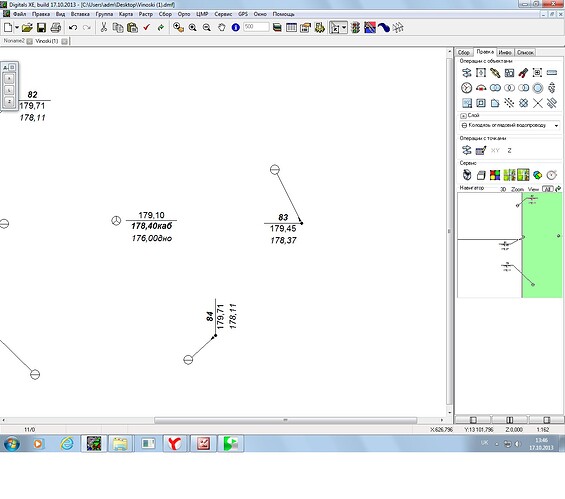
Task: Switch to the Инфо tab
Action: [505, 53]
